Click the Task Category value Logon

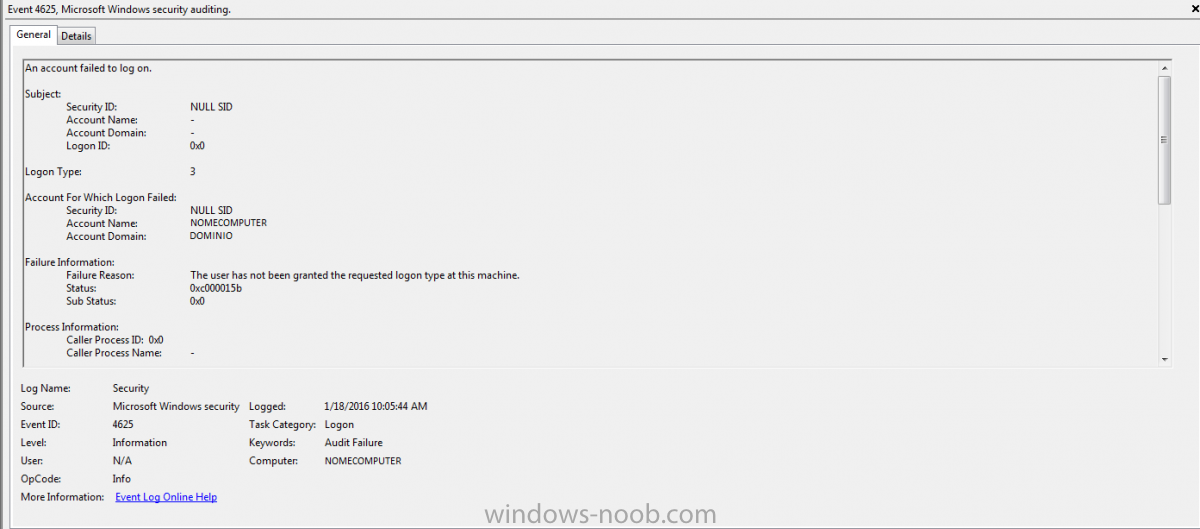(339, 425)
